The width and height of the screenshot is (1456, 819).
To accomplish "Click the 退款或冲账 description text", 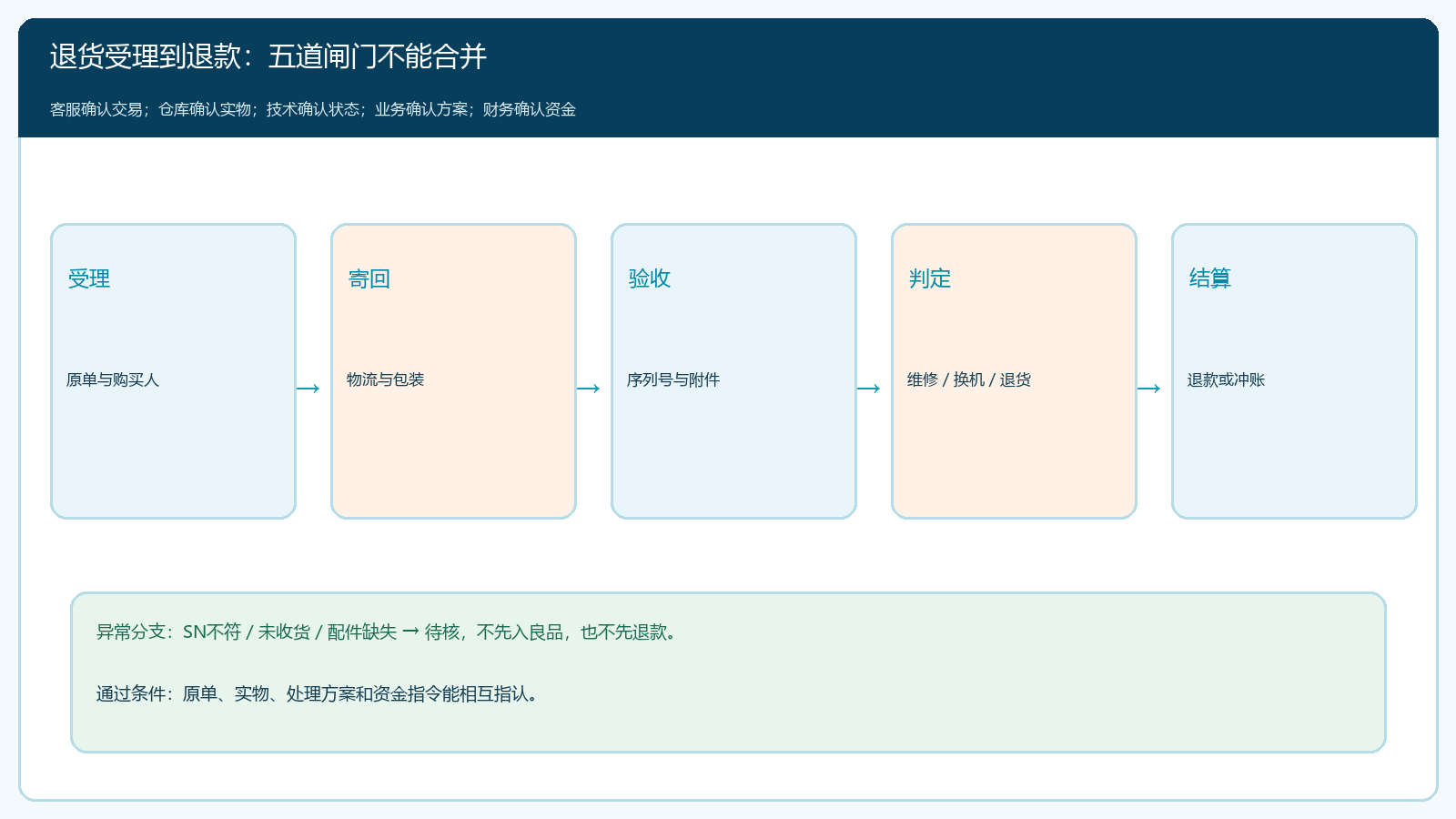I will coord(1227,379).
